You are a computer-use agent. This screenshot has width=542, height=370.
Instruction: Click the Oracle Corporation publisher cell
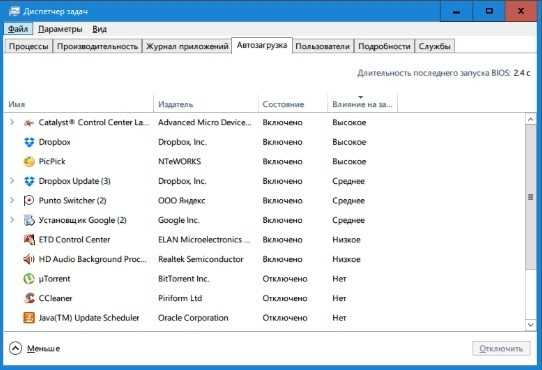pos(193,318)
